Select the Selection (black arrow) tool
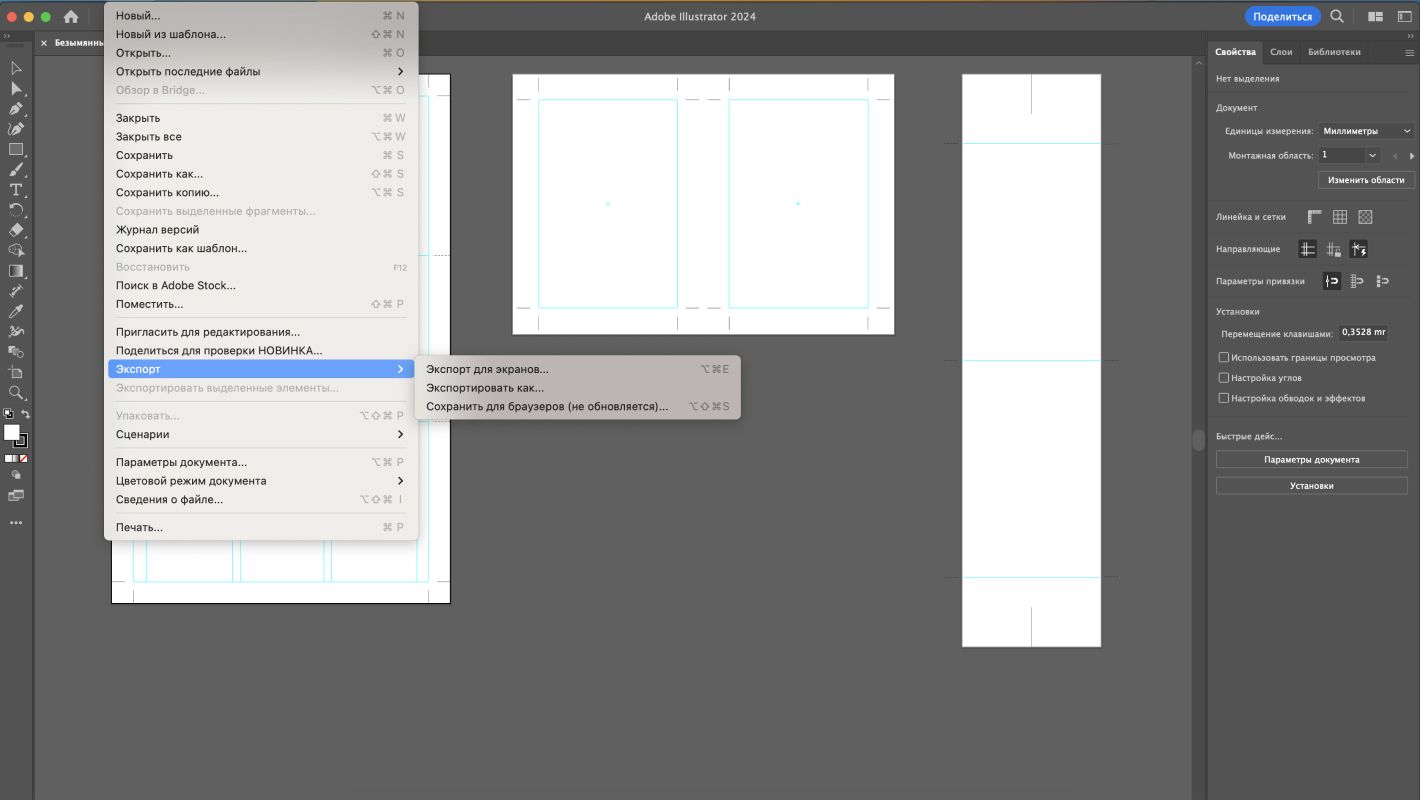Viewport: 1420px width, 800px height. pyautogui.click(x=16, y=68)
